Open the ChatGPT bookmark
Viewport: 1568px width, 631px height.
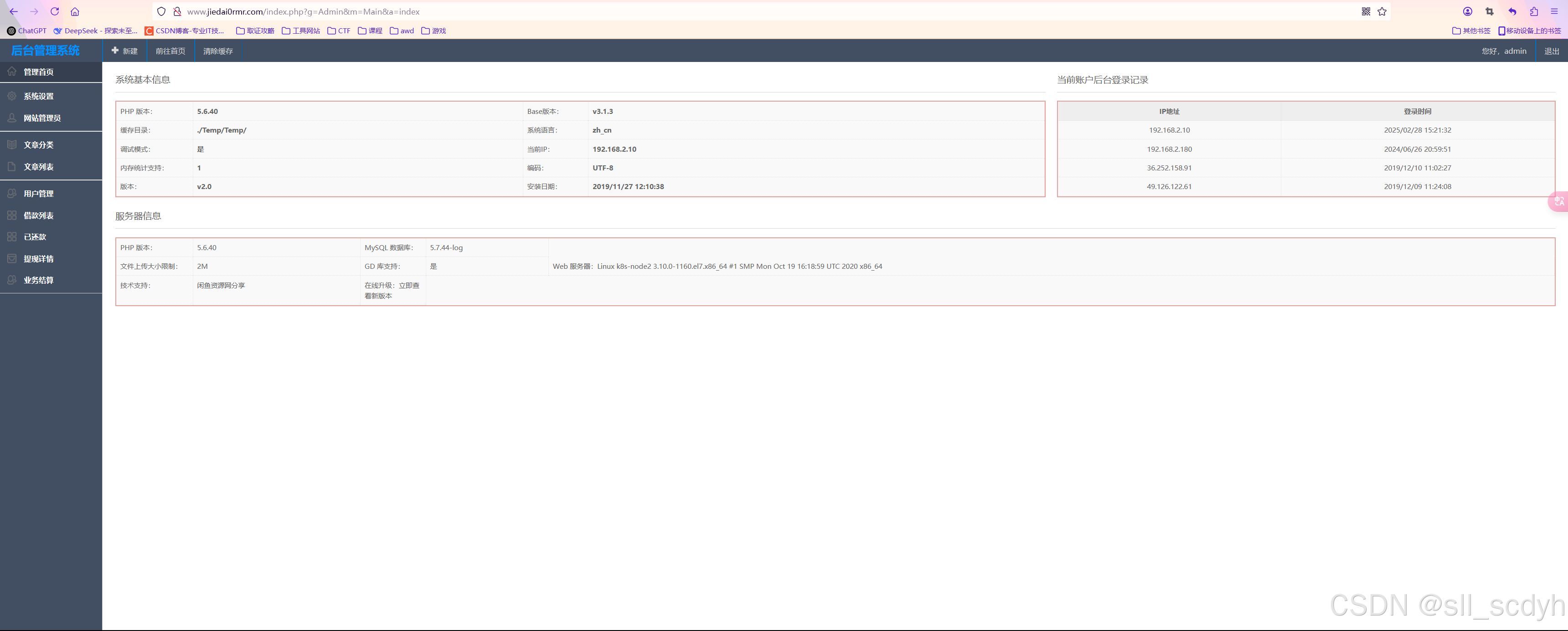point(27,31)
